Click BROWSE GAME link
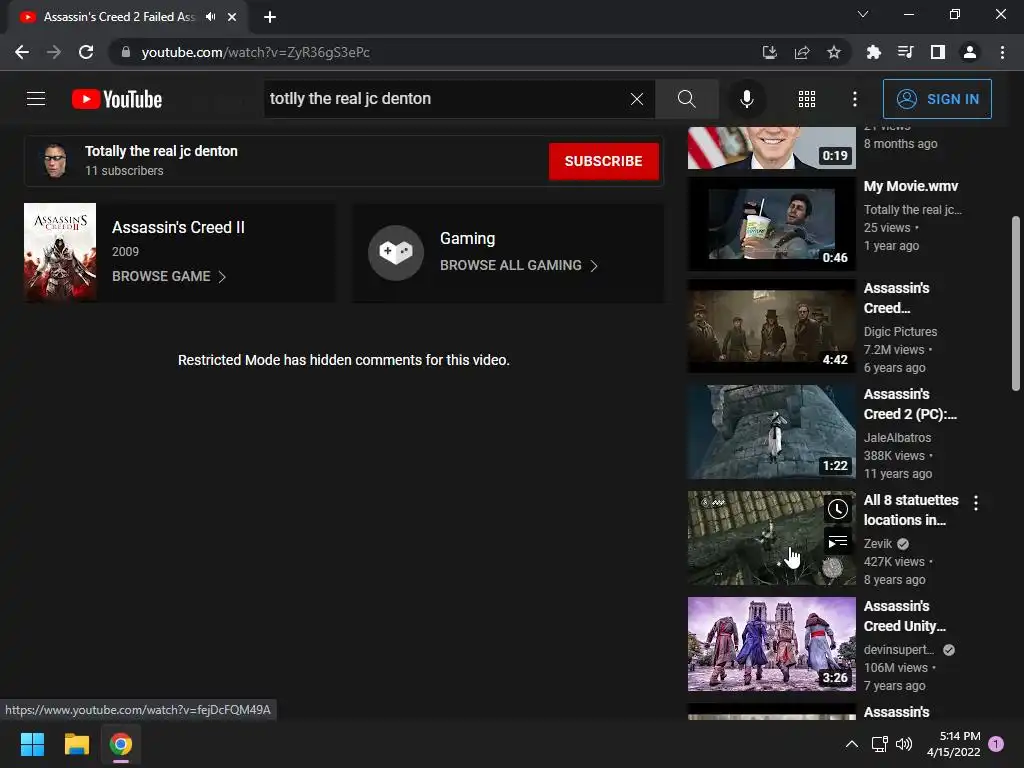This screenshot has width=1024, height=768. (168, 276)
